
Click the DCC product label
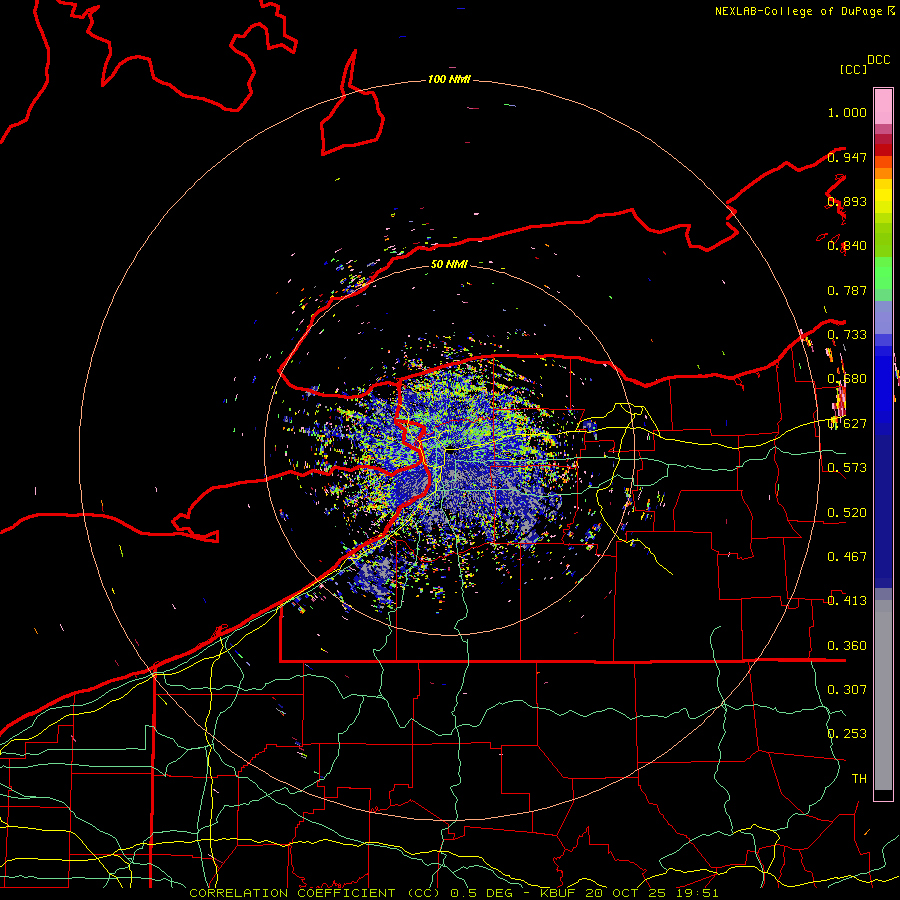click(x=879, y=60)
